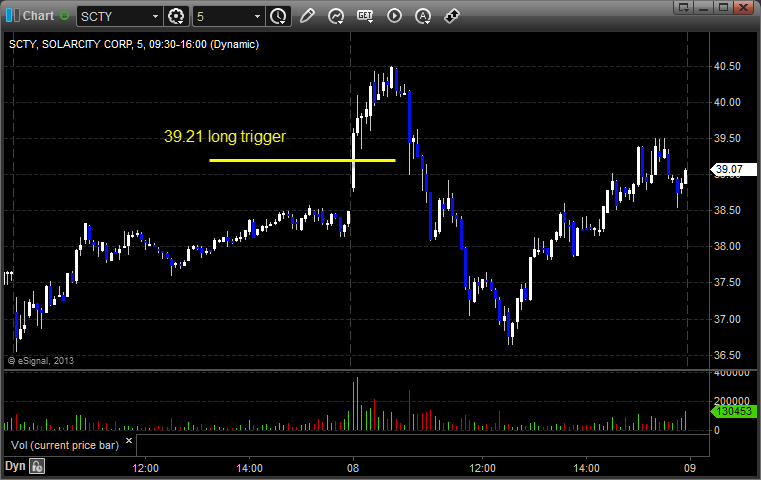Click the 39.21 long trigger annotation
The height and width of the screenshot is (480, 761).
pos(225,136)
